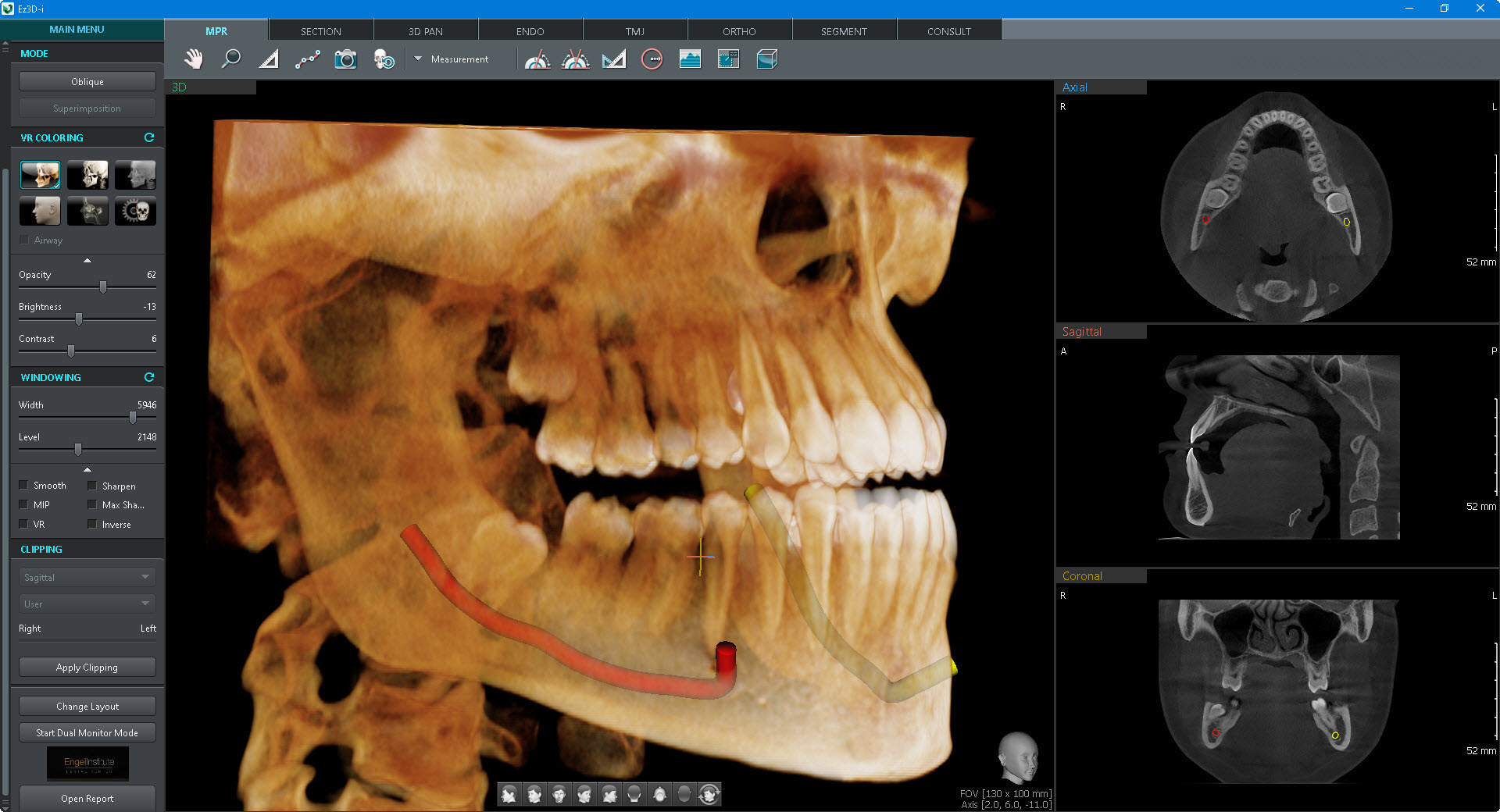Open the 3D PAN tab
The image size is (1500, 812).
(x=425, y=31)
